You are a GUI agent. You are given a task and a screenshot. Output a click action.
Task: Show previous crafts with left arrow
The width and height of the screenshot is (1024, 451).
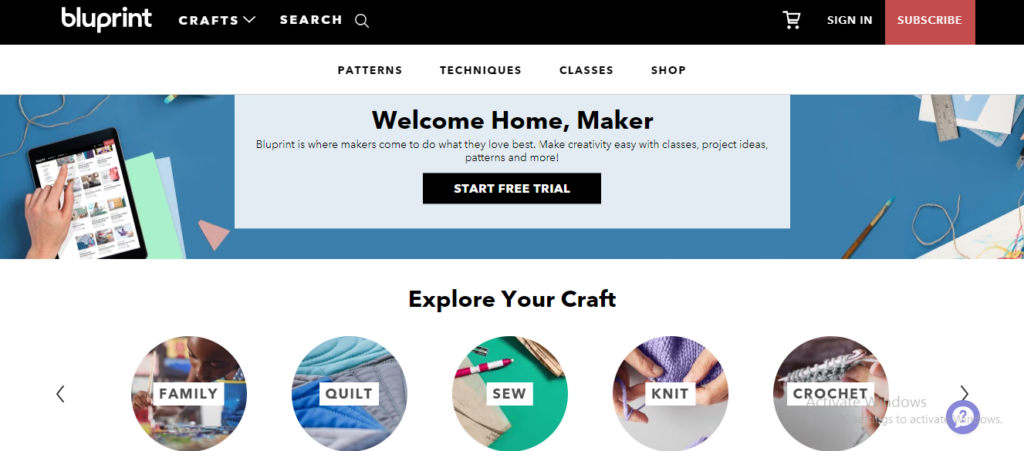point(60,394)
